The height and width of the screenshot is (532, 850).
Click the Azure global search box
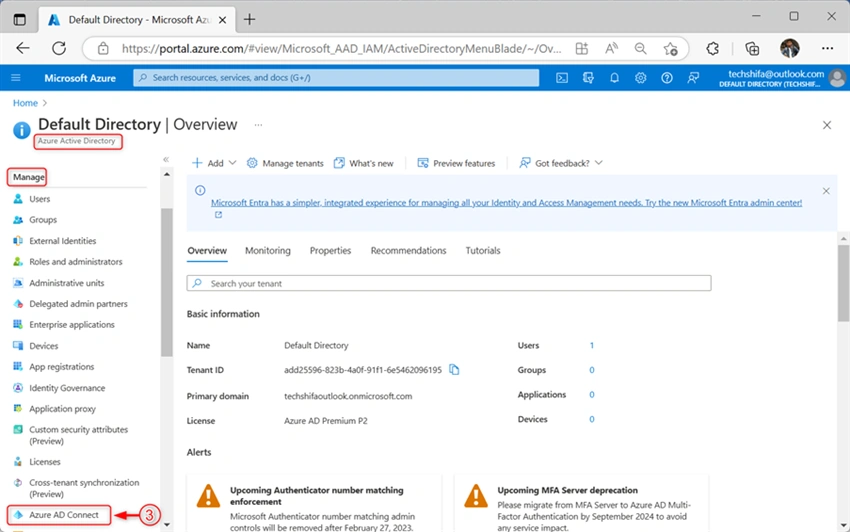[336, 78]
